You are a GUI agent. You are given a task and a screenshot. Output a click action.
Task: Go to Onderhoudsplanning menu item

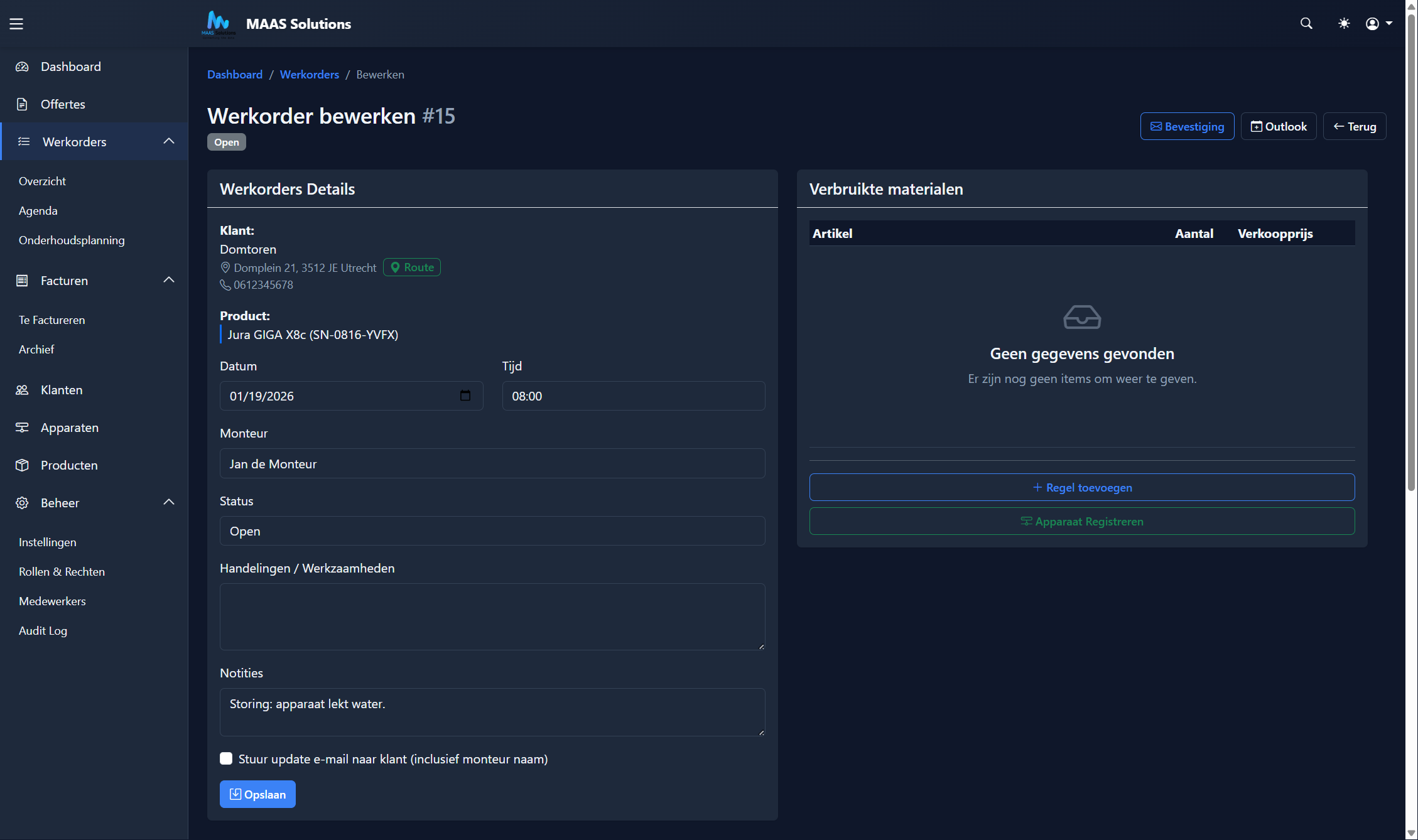pos(72,240)
